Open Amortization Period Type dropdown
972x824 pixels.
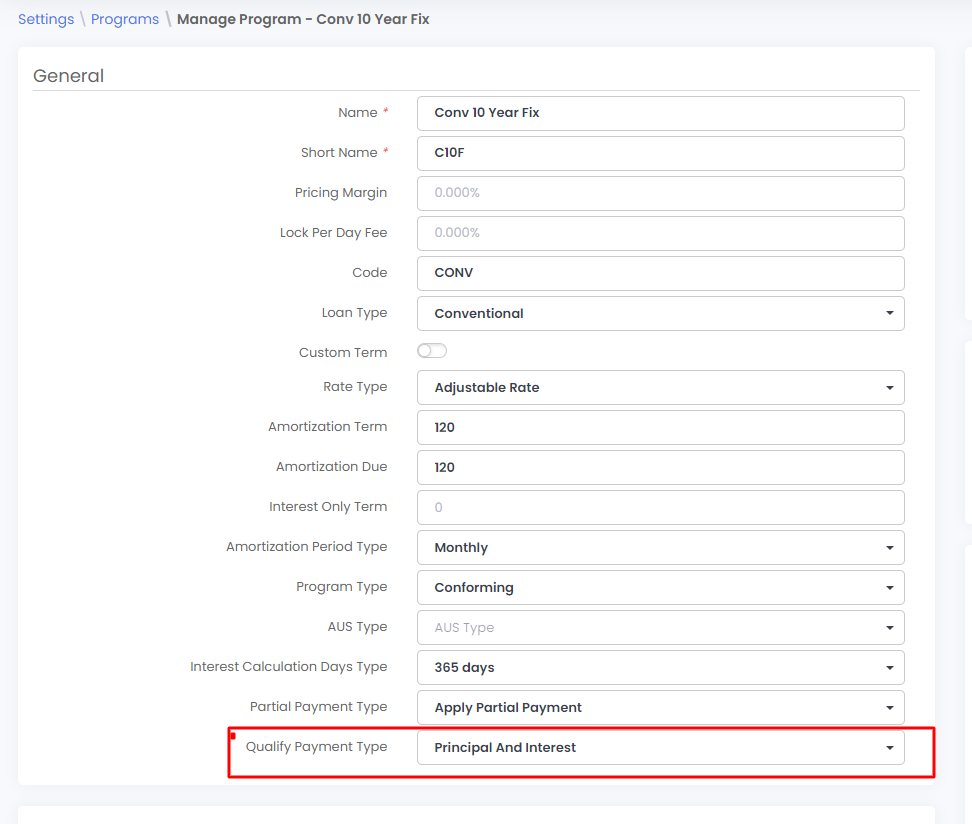[660, 547]
